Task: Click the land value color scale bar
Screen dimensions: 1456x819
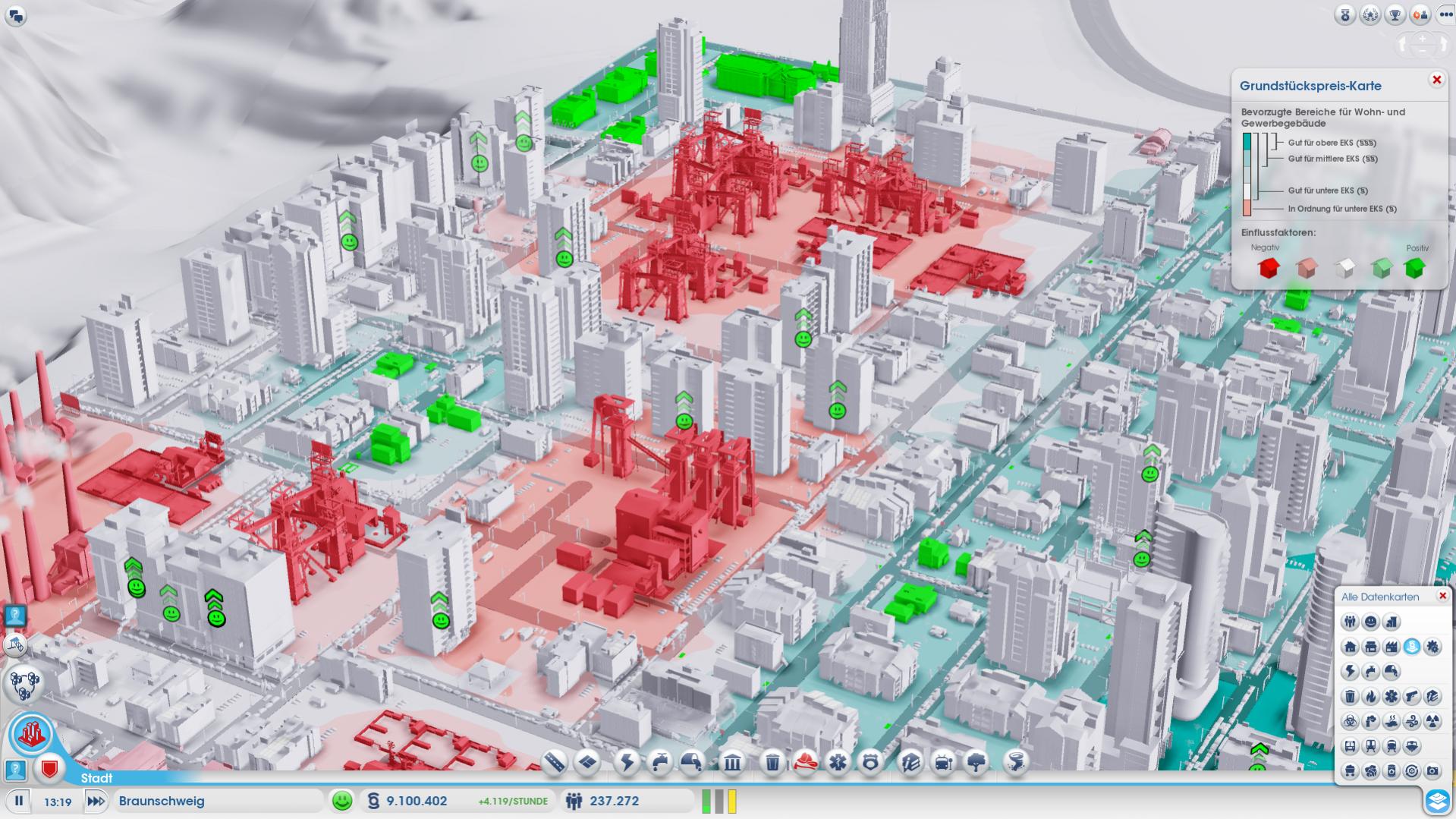Action: click(1247, 175)
